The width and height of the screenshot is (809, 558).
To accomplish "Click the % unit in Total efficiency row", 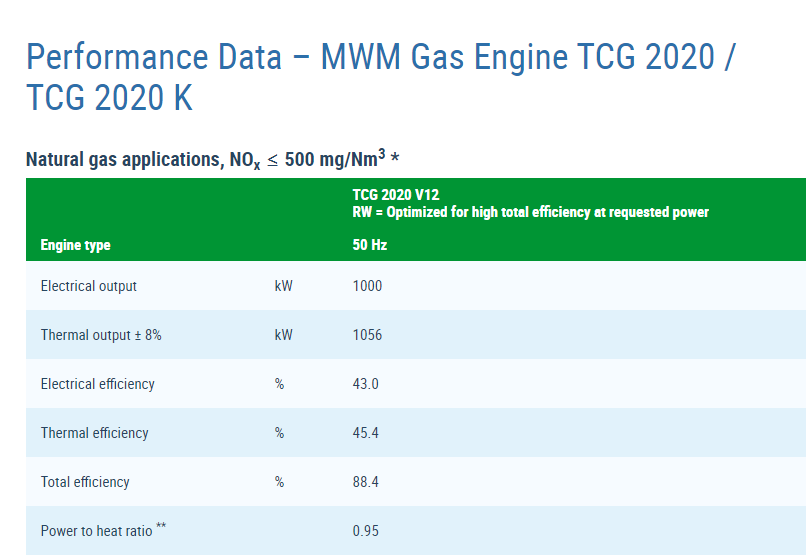I will tap(279, 482).
